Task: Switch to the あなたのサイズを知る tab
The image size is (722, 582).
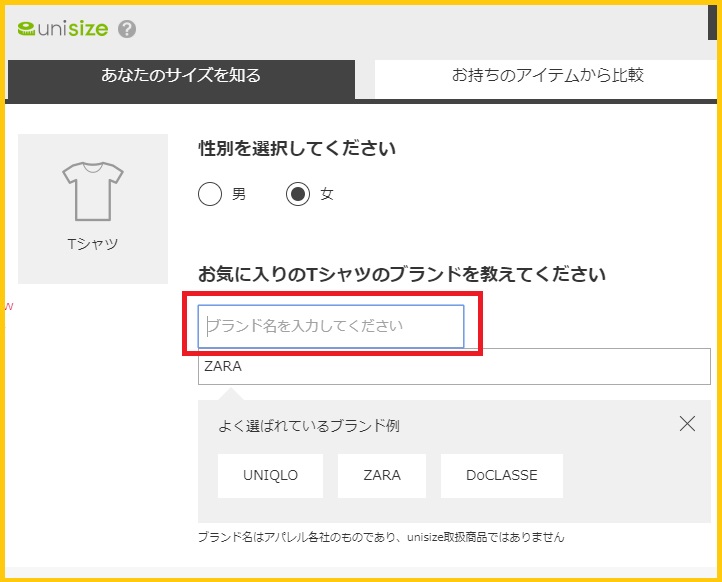Action: (181, 76)
